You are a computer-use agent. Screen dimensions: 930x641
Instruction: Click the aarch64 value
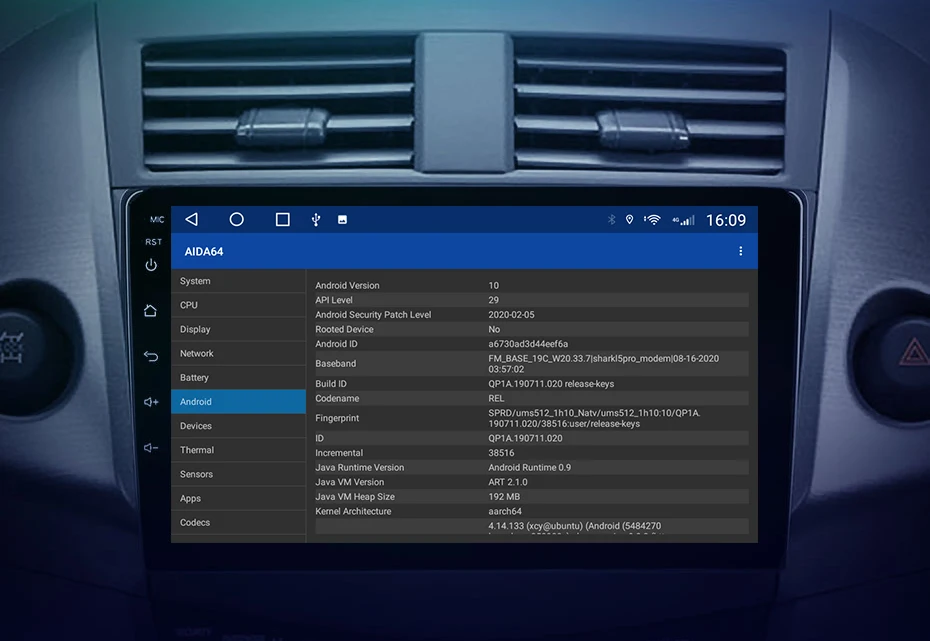[x=505, y=511]
